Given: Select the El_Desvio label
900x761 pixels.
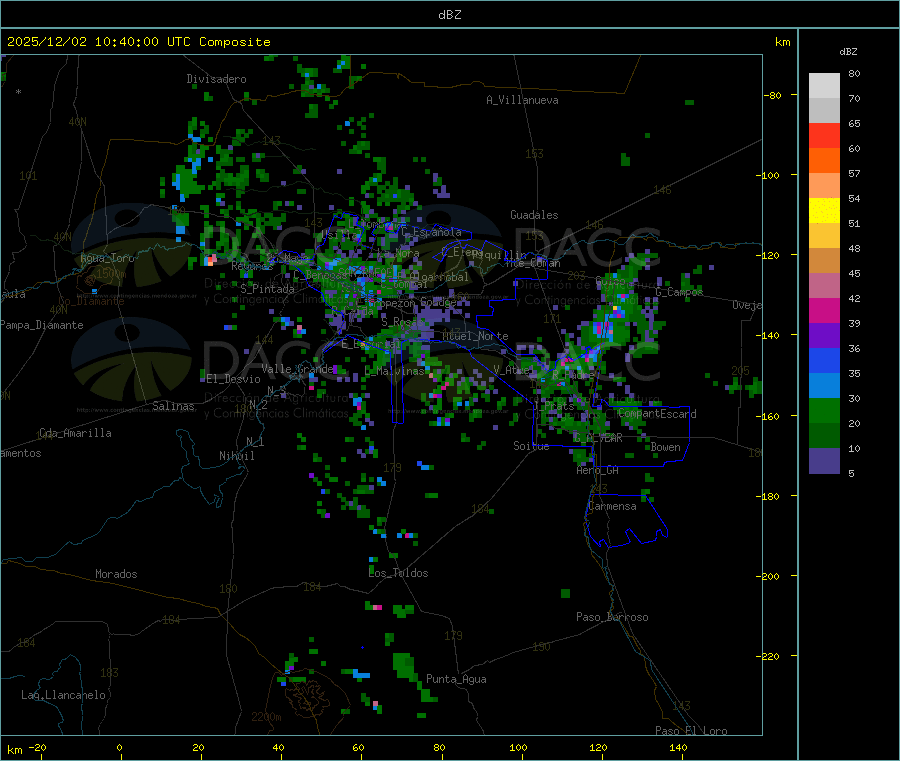Looking at the screenshot, I should pyautogui.click(x=234, y=379).
